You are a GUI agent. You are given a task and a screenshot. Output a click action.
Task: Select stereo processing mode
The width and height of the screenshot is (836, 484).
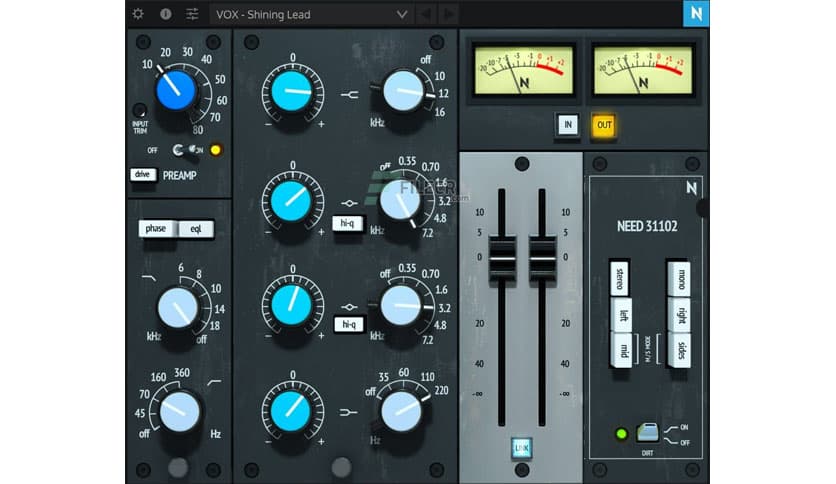620,278
